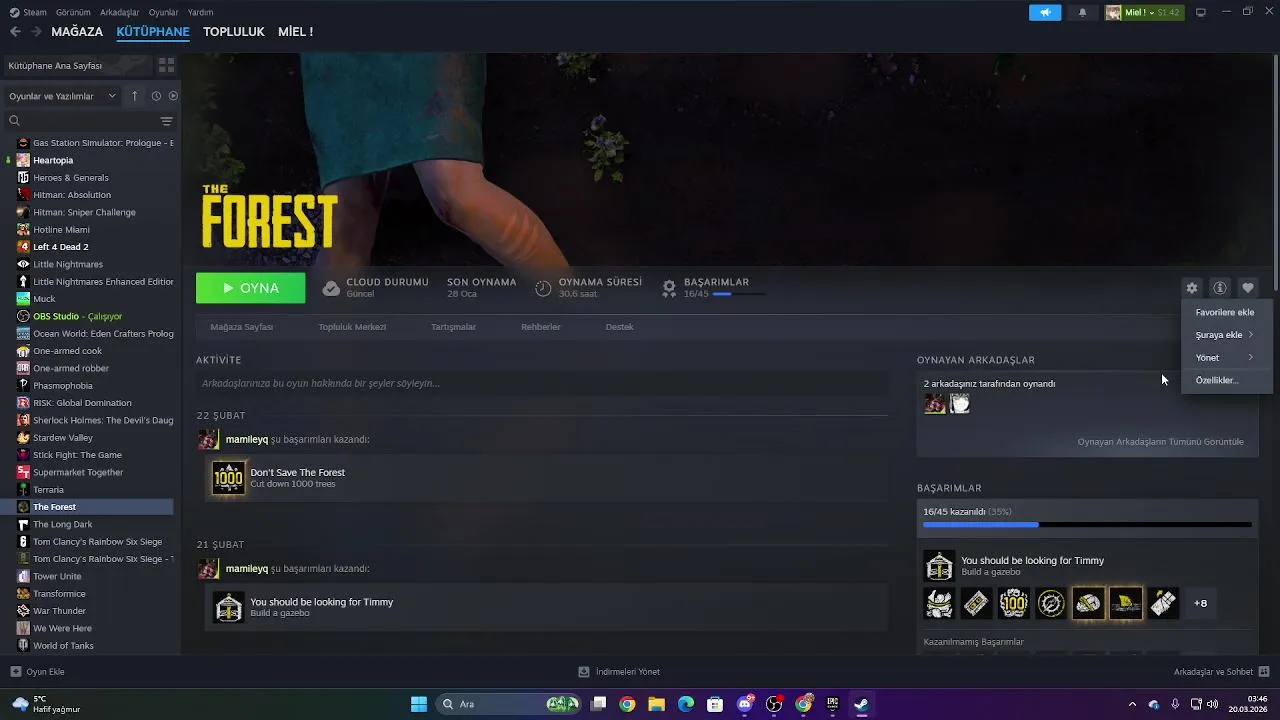Click the Oyun Ekle plus icon
The height and width of the screenshot is (720, 1280).
[15, 672]
